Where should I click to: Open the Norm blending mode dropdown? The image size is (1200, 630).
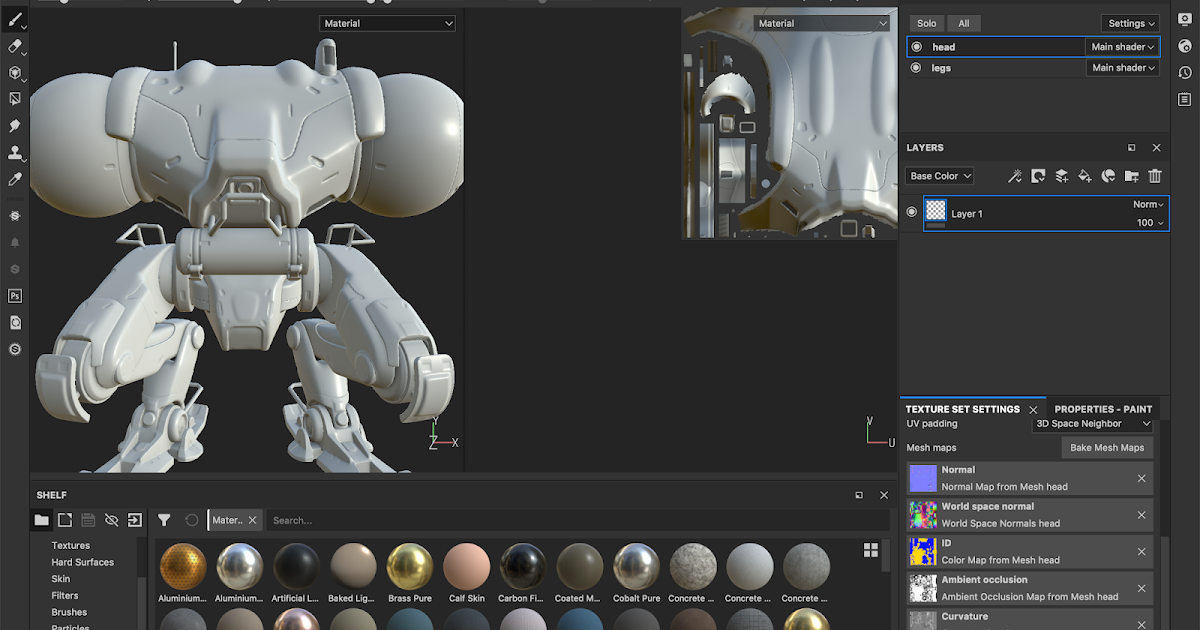click(1147, 204)
